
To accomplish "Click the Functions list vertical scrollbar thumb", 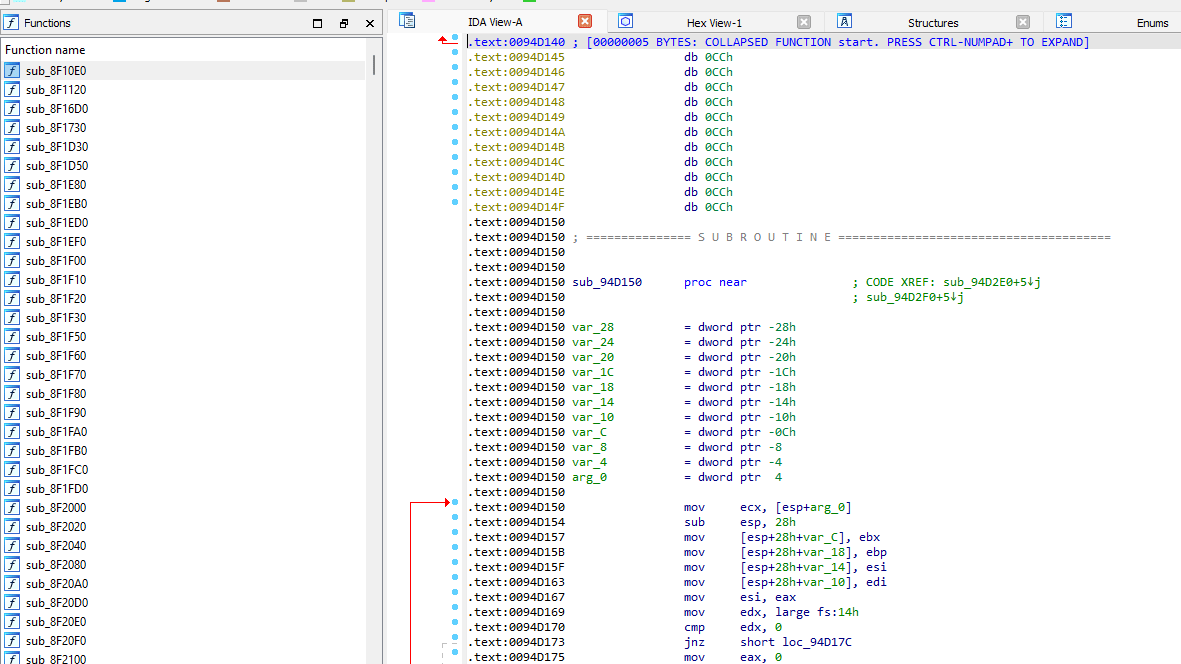I will (374, 65).
